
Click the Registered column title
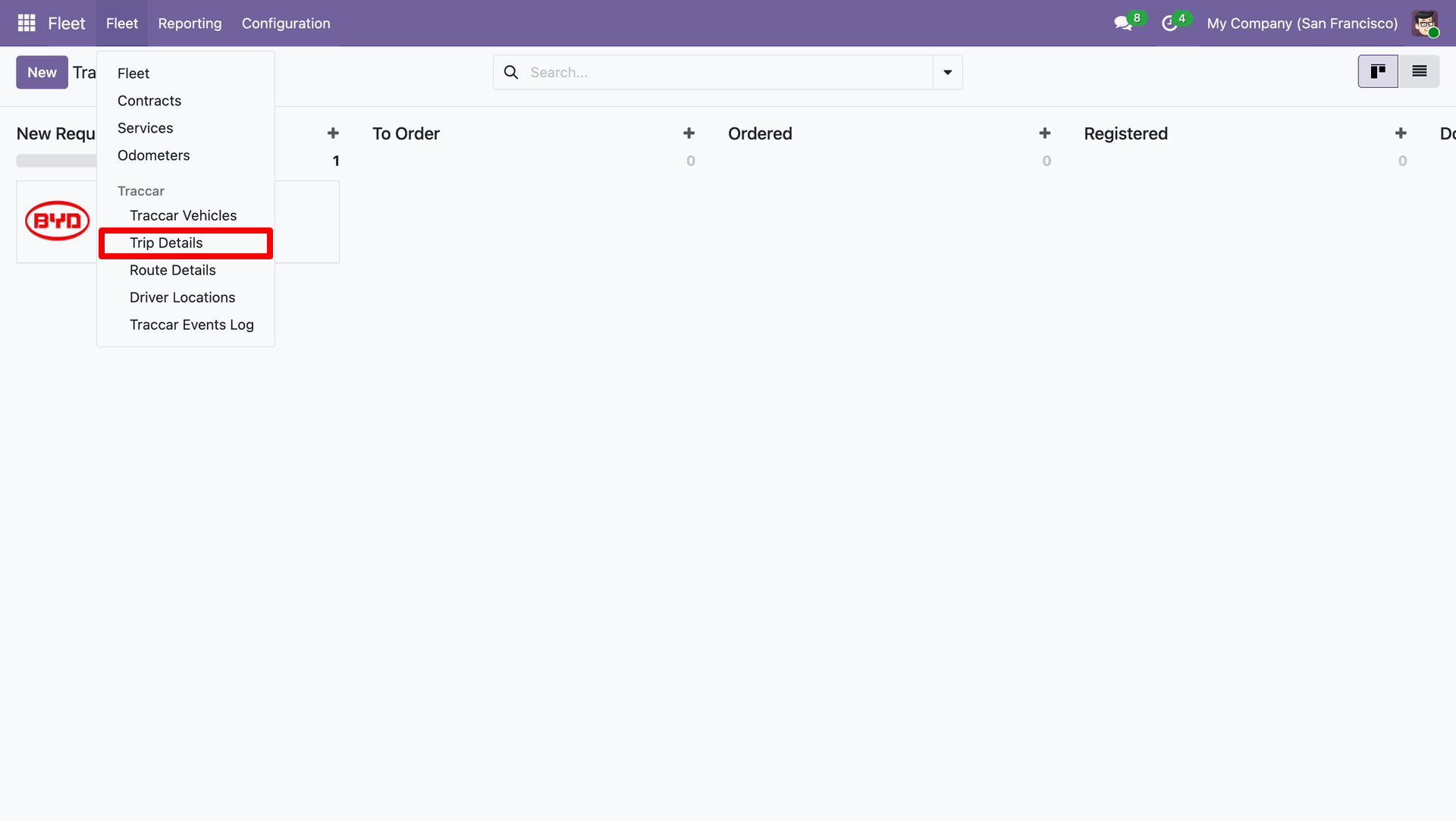pyautogui.click(x=1125, y=133)
